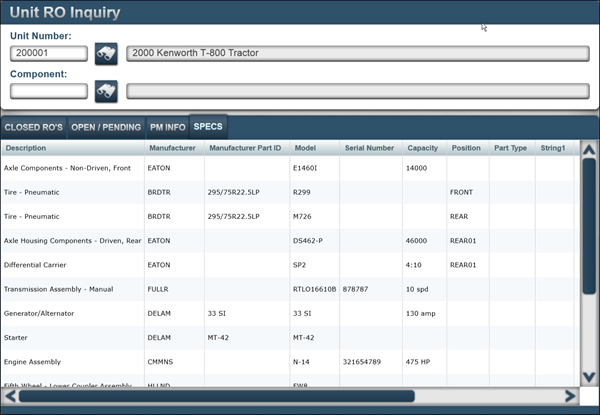Switch to the Closed RO's tab
The width and height of the screenshot is (600, 415).
[33, 128]
